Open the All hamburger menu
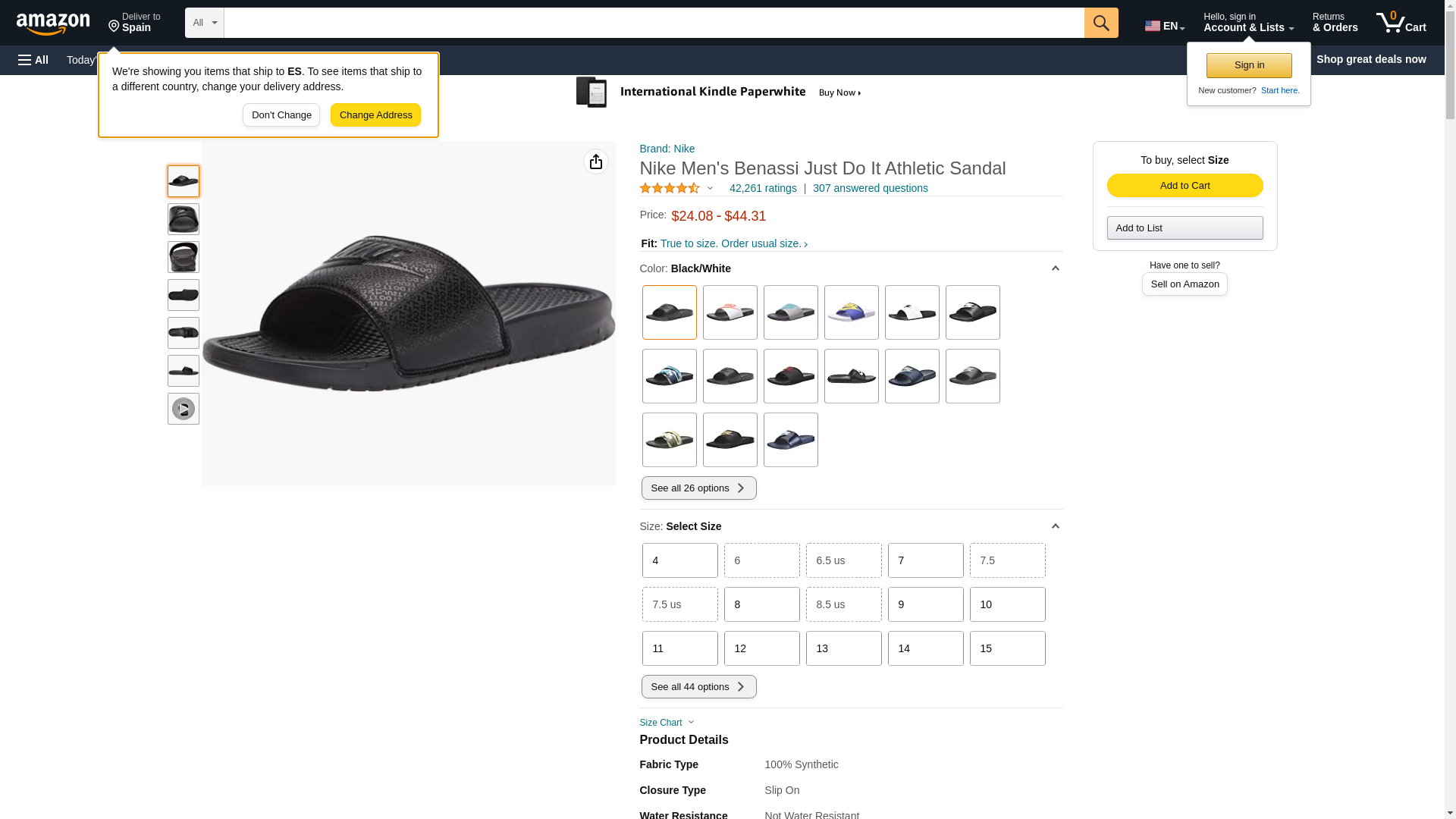The image size is (1456, 819). (33, 60)
